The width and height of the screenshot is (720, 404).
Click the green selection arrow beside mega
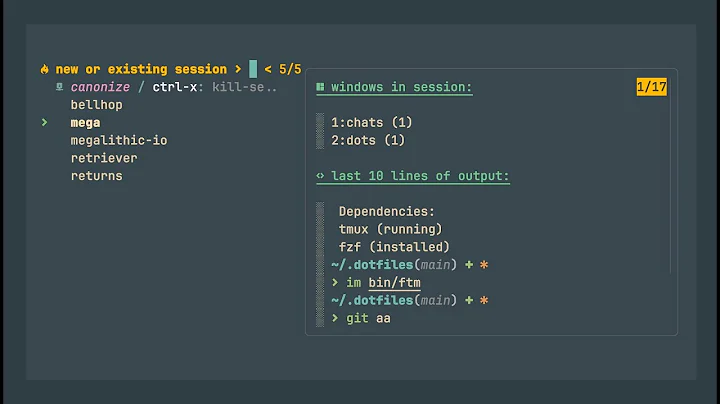point(44,123)
